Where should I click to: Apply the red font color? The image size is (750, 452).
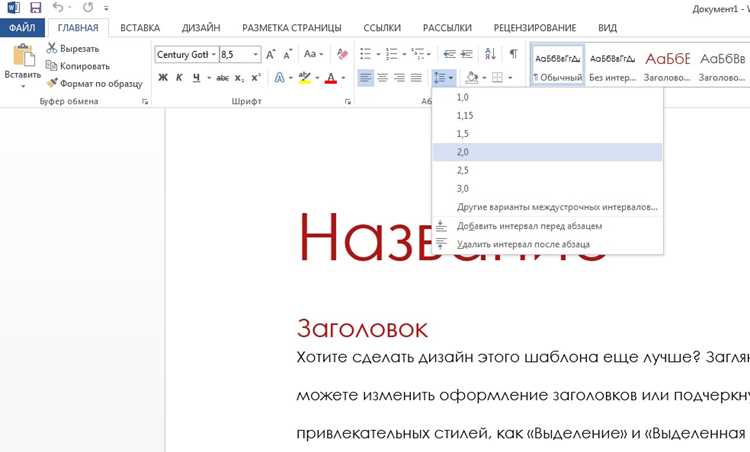pyautogui.click(x=331, y=77)
